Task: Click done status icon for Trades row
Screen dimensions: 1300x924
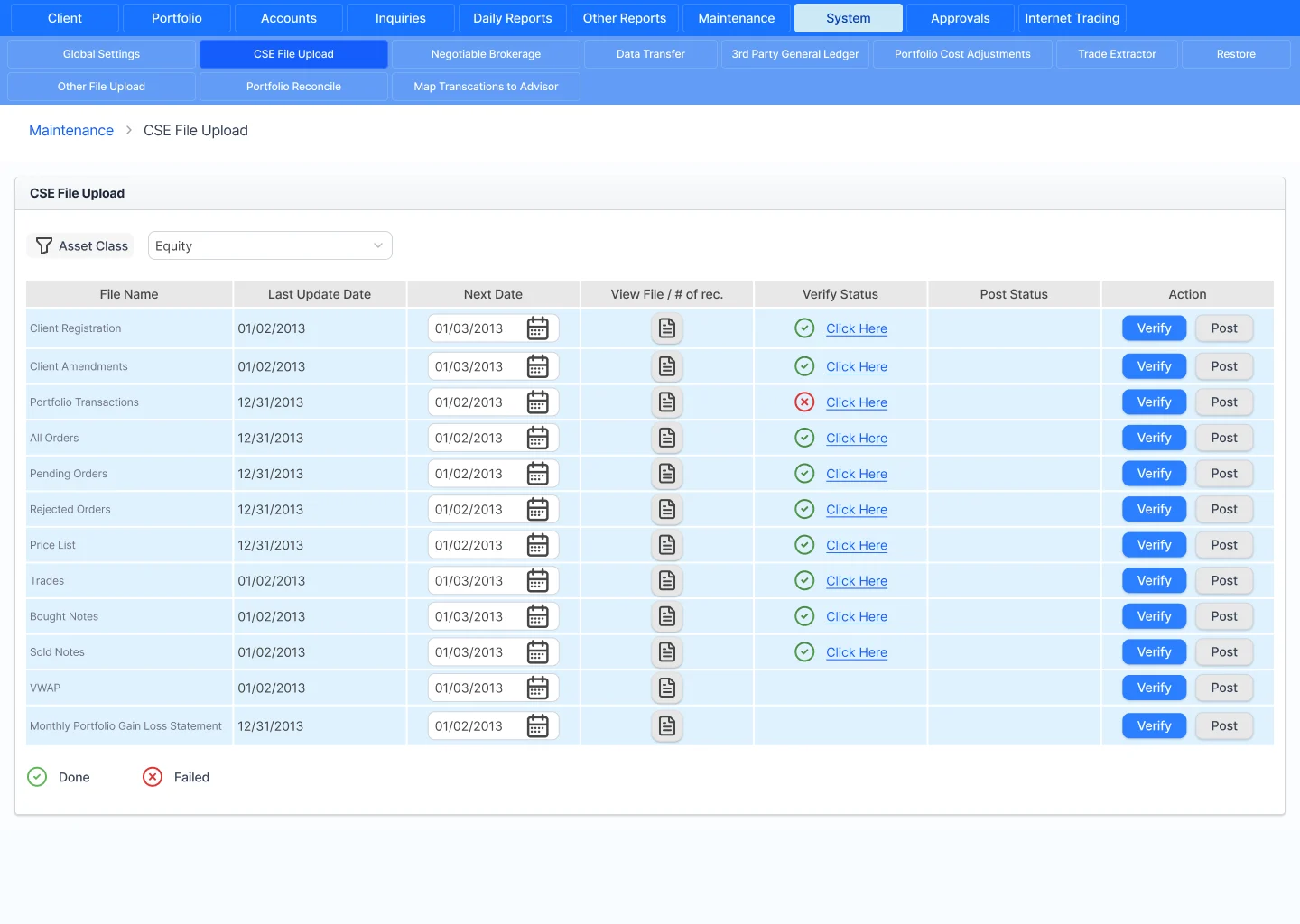Action: coord(804,581)
